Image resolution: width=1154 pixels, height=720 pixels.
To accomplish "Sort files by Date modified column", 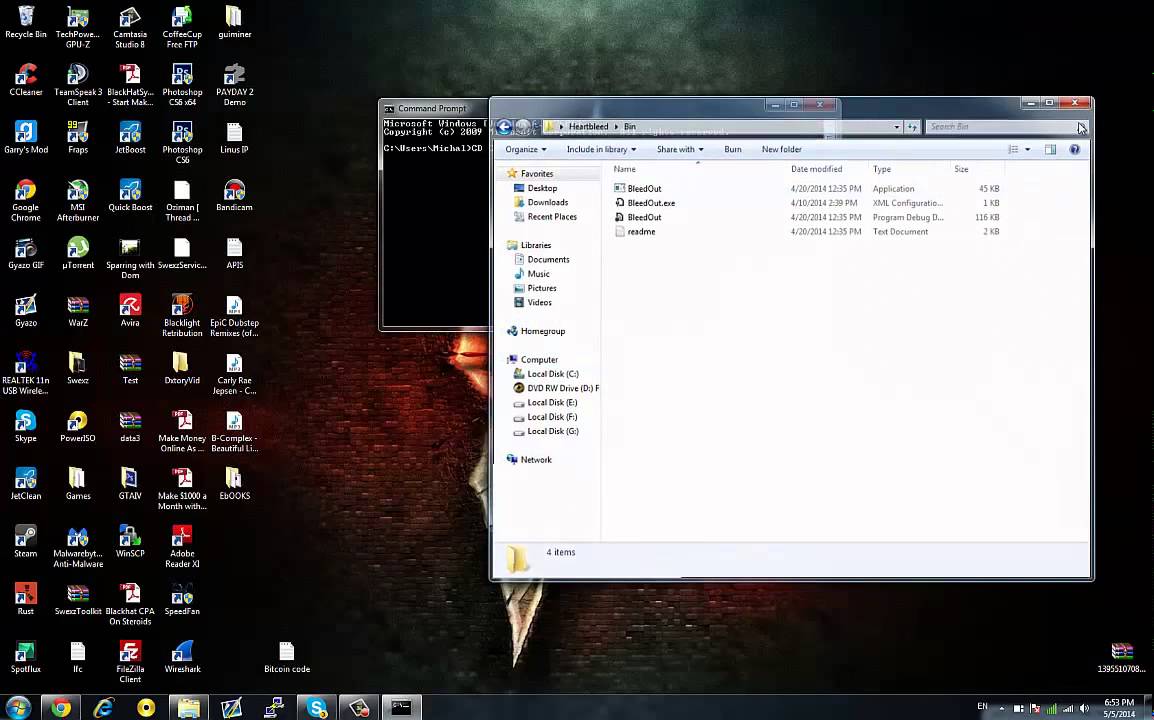I will [x=826, y=169].
